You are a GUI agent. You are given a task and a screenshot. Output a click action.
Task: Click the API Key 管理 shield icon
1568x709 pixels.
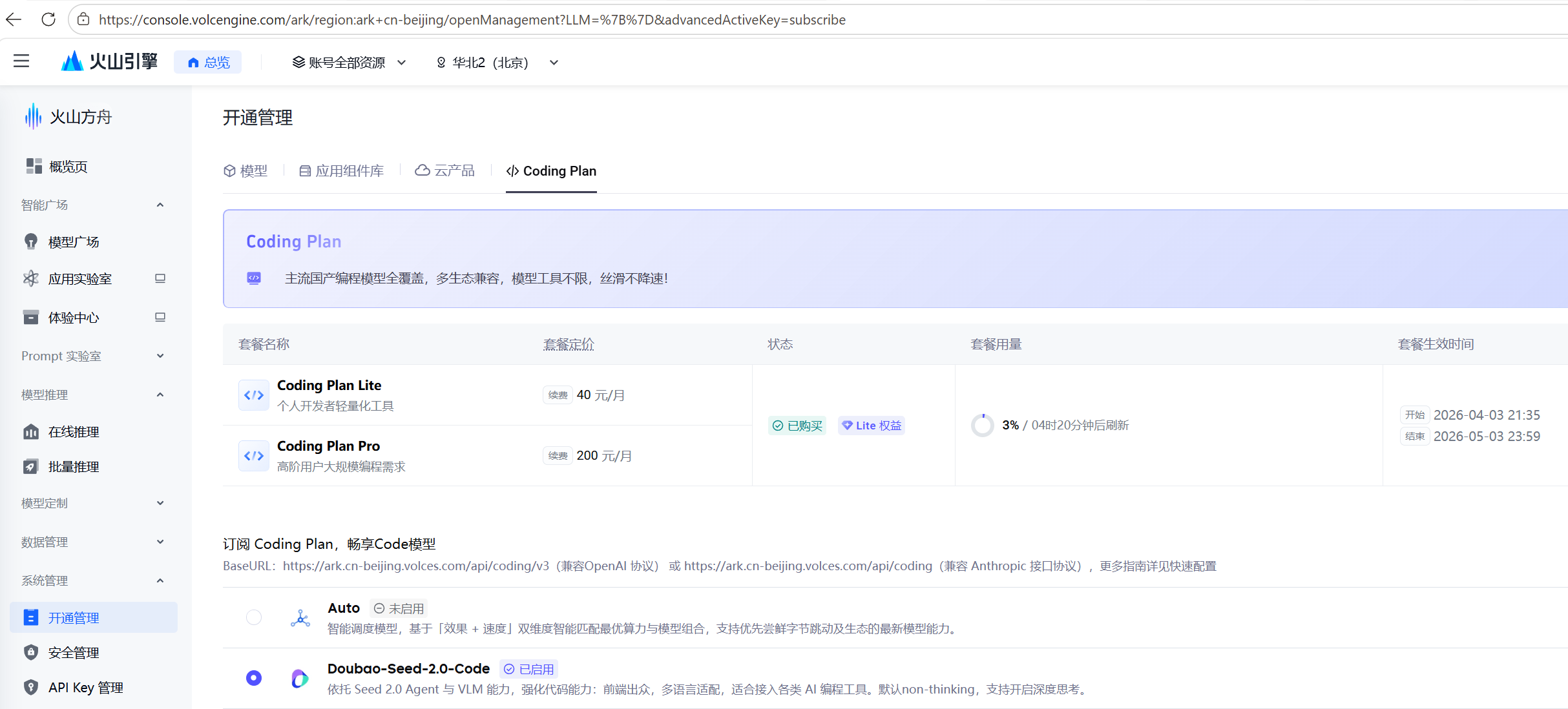point(30,687)
